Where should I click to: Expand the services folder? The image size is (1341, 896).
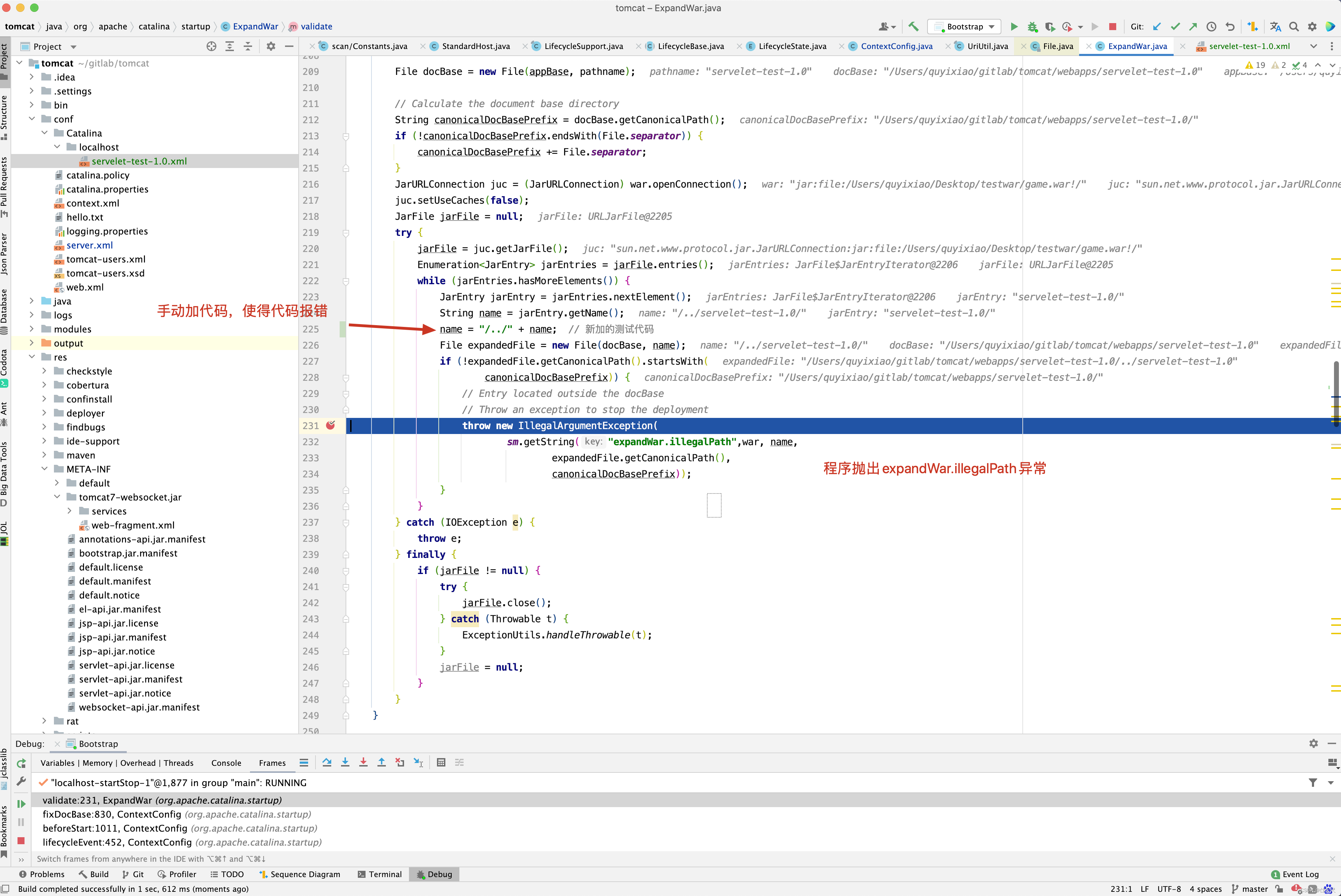coord(70,511)
